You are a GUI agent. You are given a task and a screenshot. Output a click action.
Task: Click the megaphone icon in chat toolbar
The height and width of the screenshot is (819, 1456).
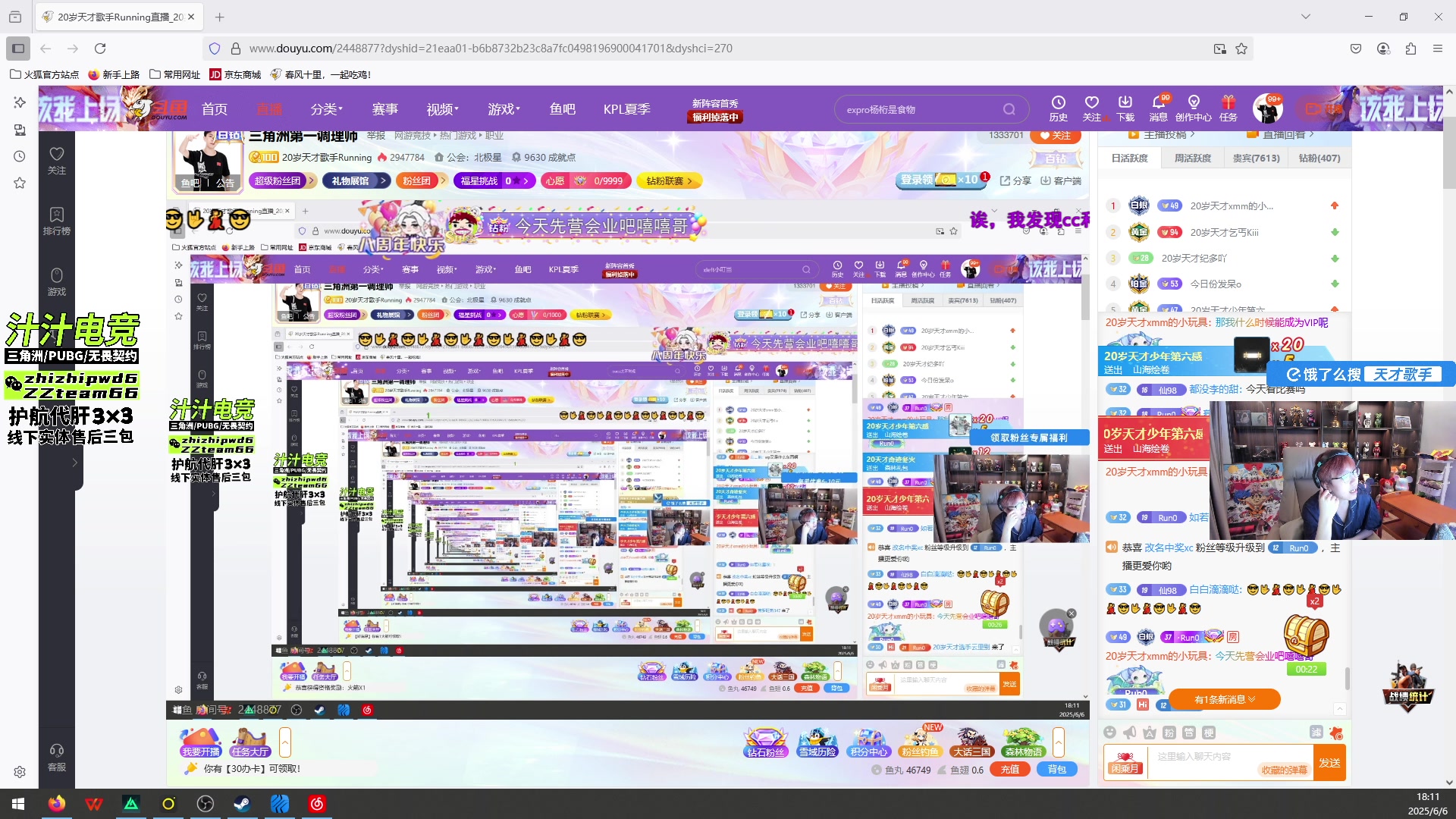1129,732
